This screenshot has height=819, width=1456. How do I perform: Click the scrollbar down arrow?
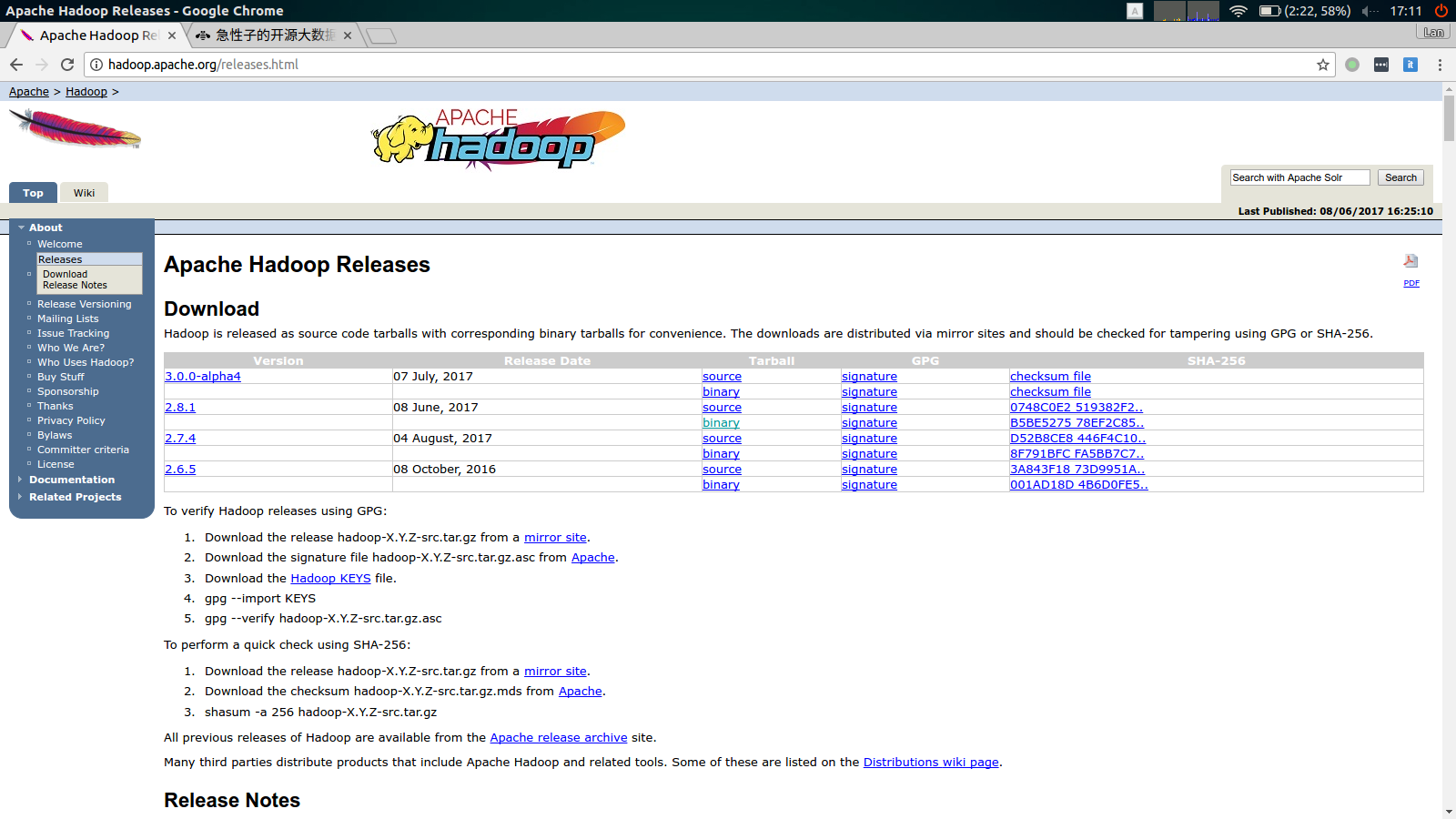coord(1449,812)
